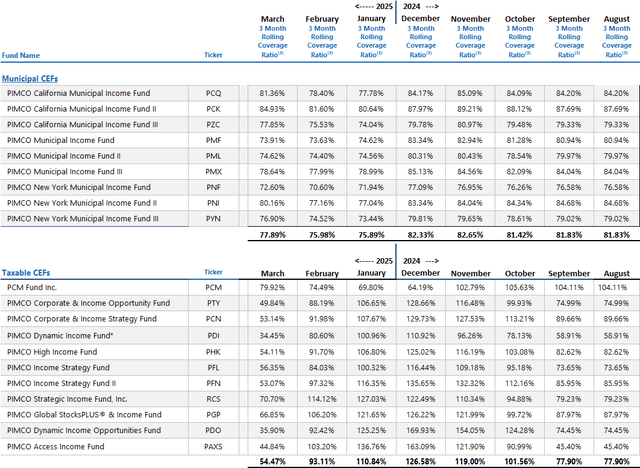
Task: Click the PIMCO Municipal Income Fund name cell
Action: point(60,140)
